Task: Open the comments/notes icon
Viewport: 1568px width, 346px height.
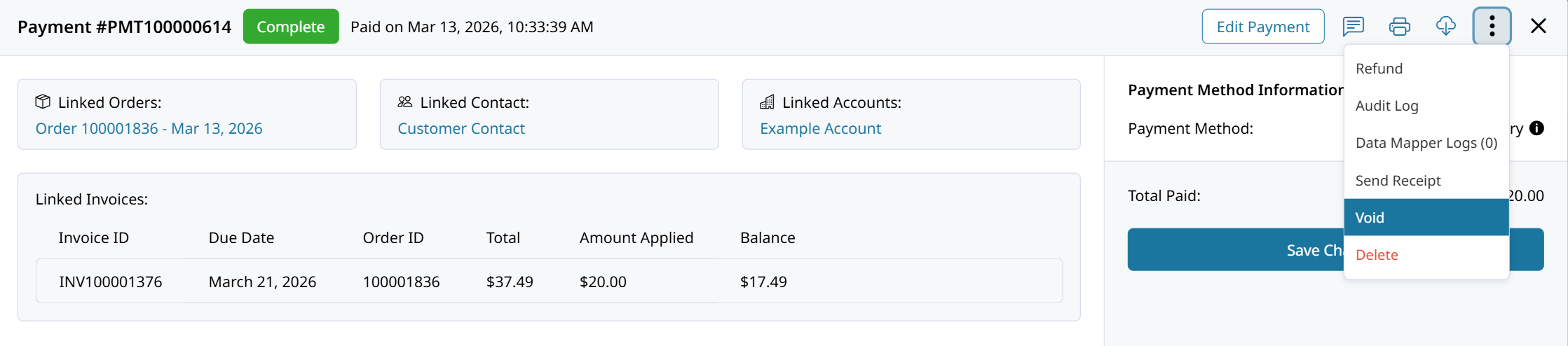Action: click(1353, 27)
